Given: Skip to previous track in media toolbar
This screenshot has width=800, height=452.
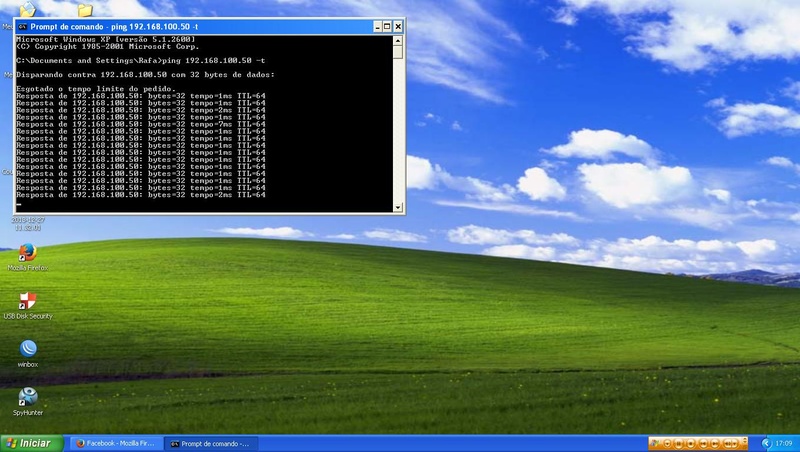Looking at the screenshot, I should click(x=704, y=443).
